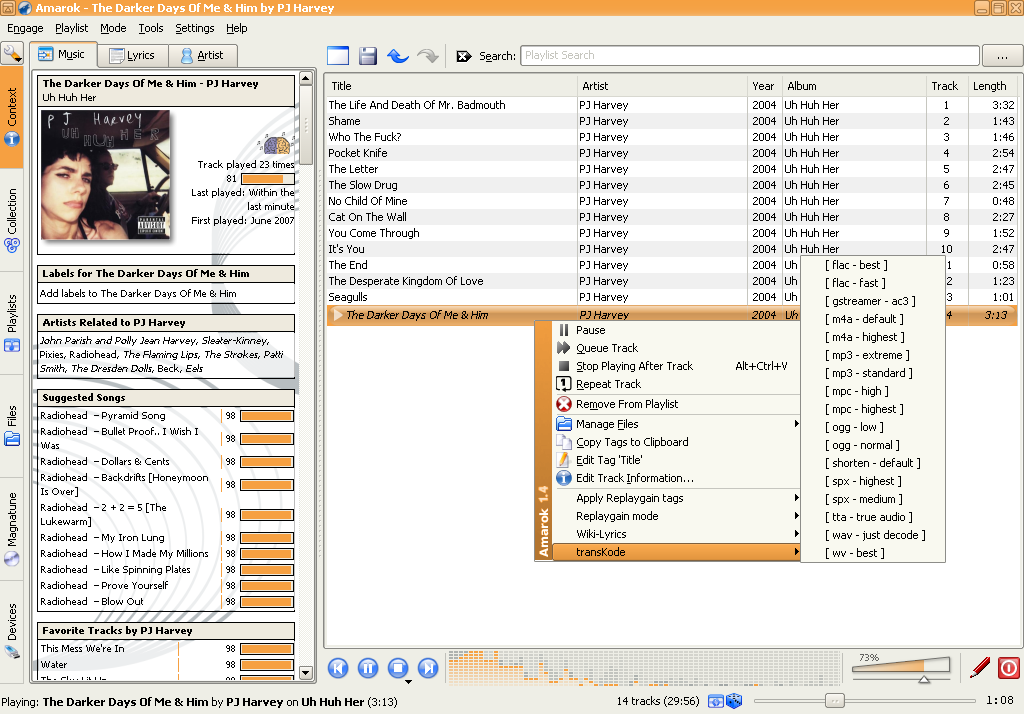
Task: Expand the Wiki-Lyrics submenu
Action: pyautogui.click(x=676, y=534)
